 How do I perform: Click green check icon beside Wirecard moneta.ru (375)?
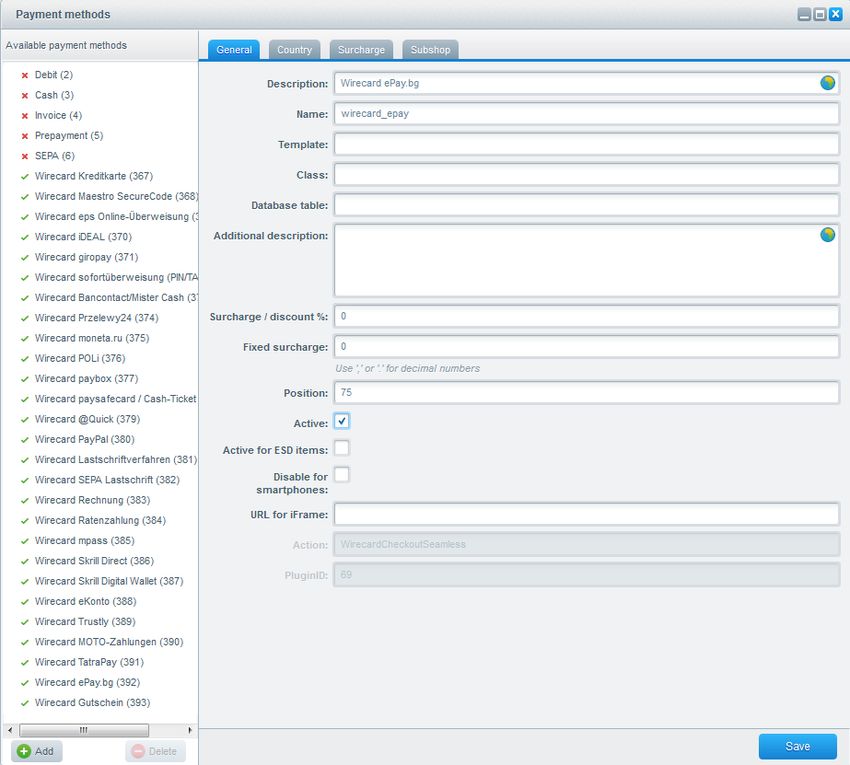click(24, 339)
